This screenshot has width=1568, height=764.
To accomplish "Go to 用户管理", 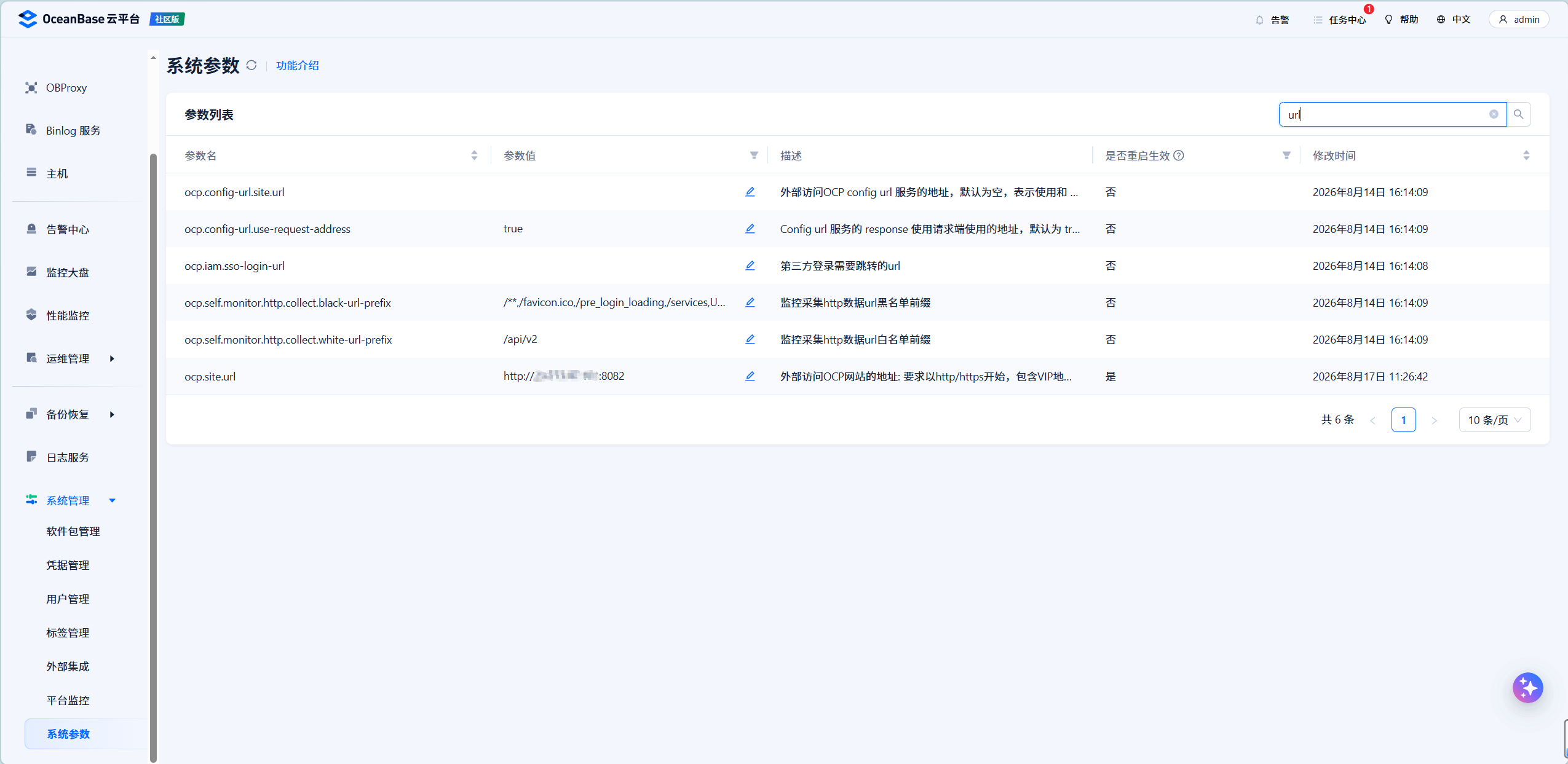I will click(x=68, y=599).
